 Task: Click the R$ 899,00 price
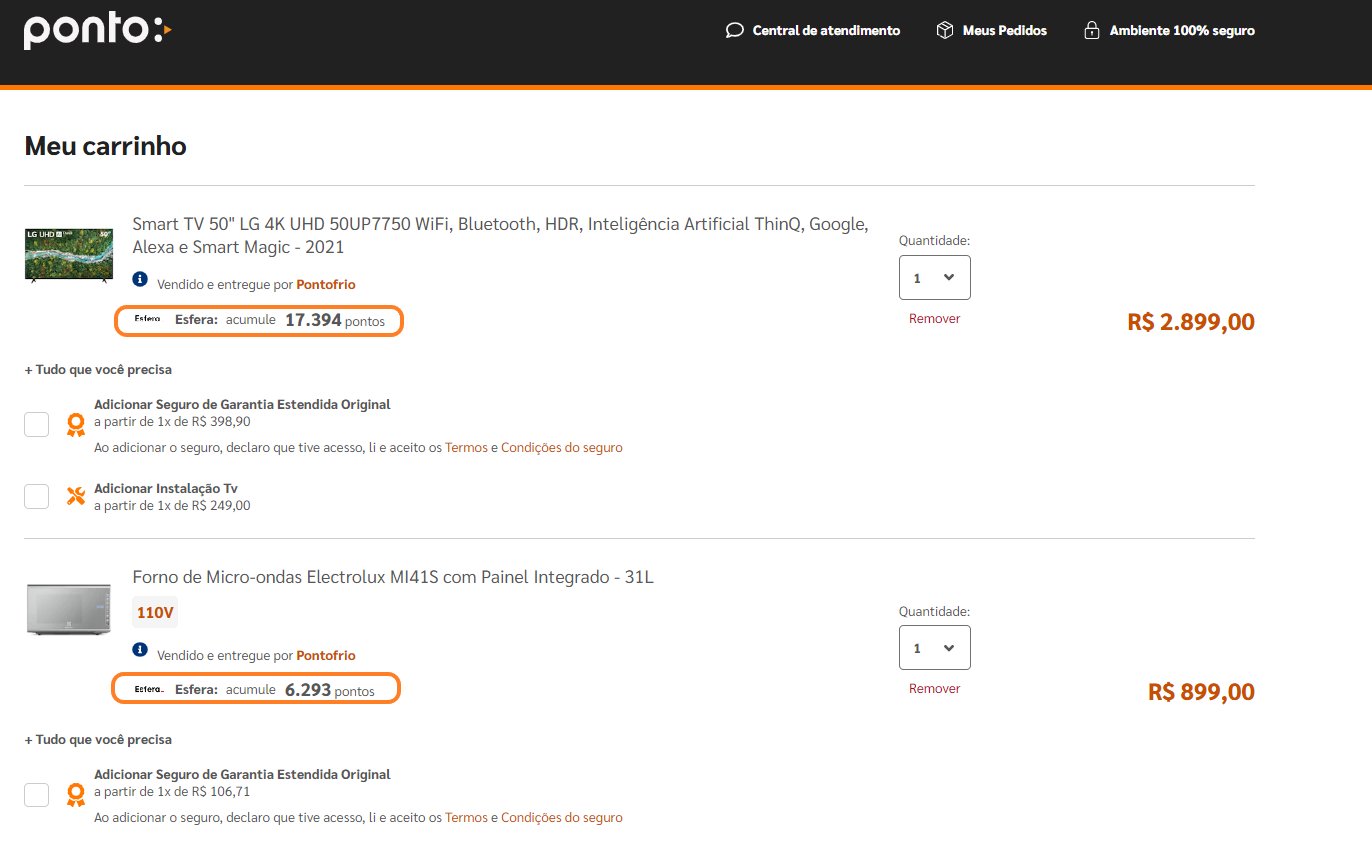(x=1201, y=692)
